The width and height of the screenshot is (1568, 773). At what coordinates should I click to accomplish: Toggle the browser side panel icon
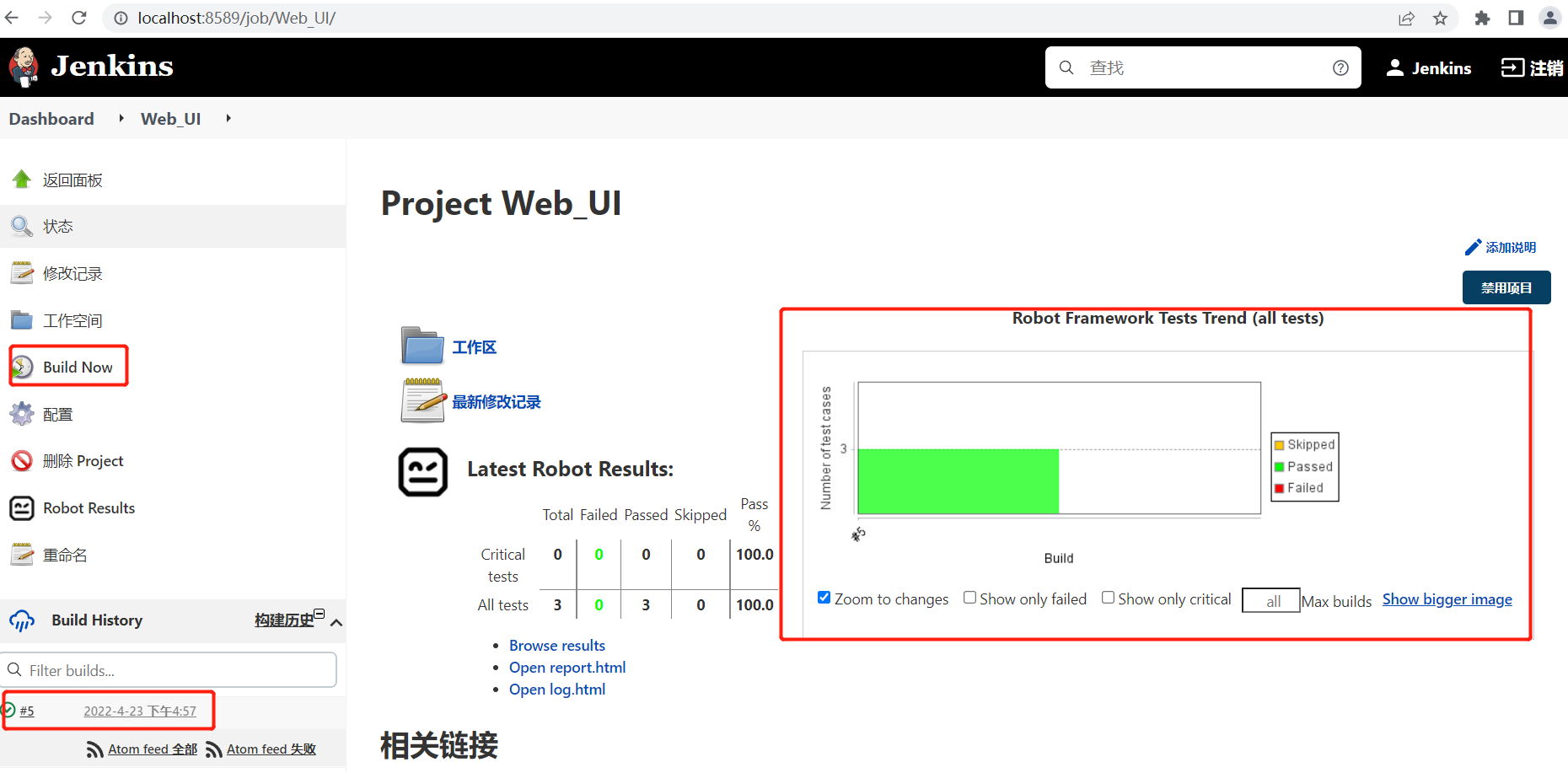(x=1516, y=18)
